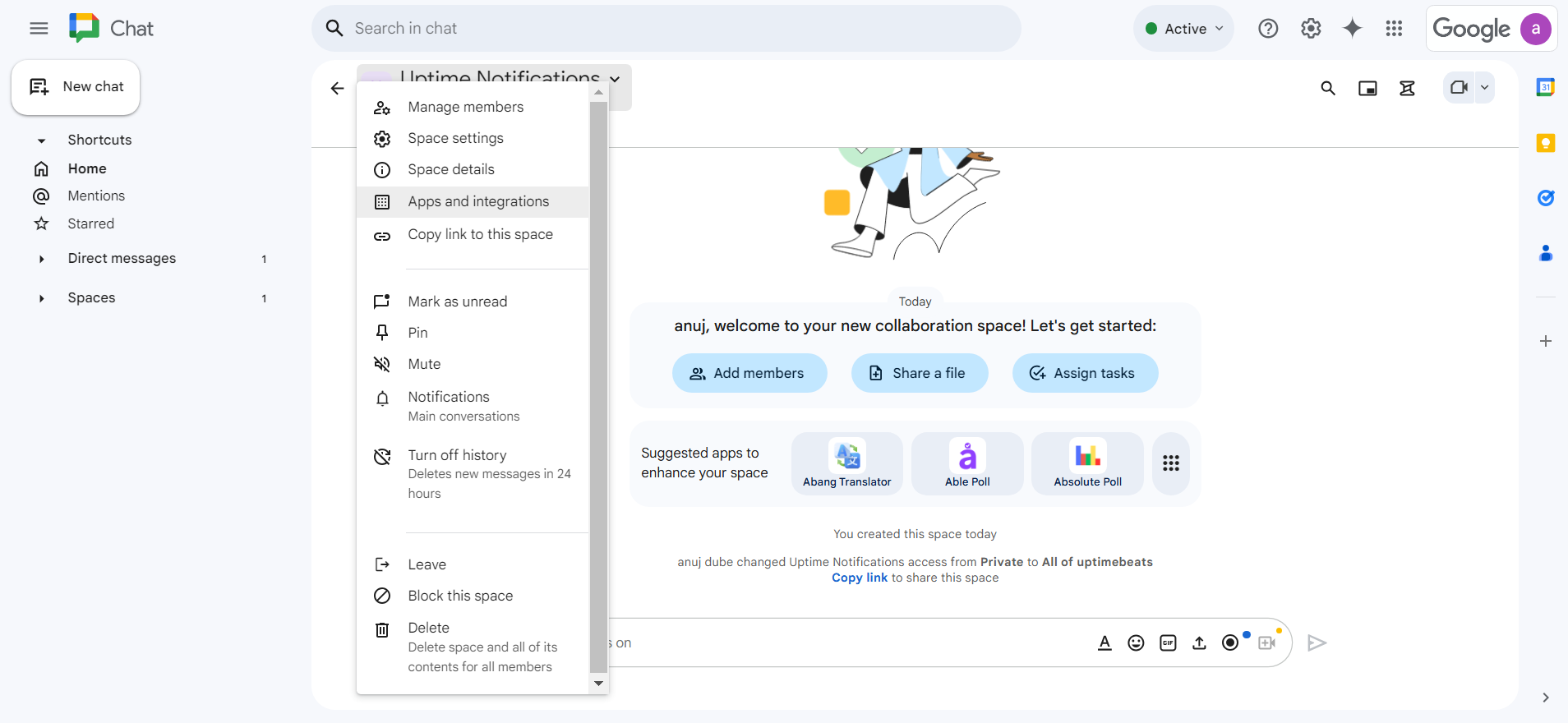Image resolution: width=1568 pixels, height=723 pixels.
Task: Open Google apps grid icon
Action: coord(1394,29)
